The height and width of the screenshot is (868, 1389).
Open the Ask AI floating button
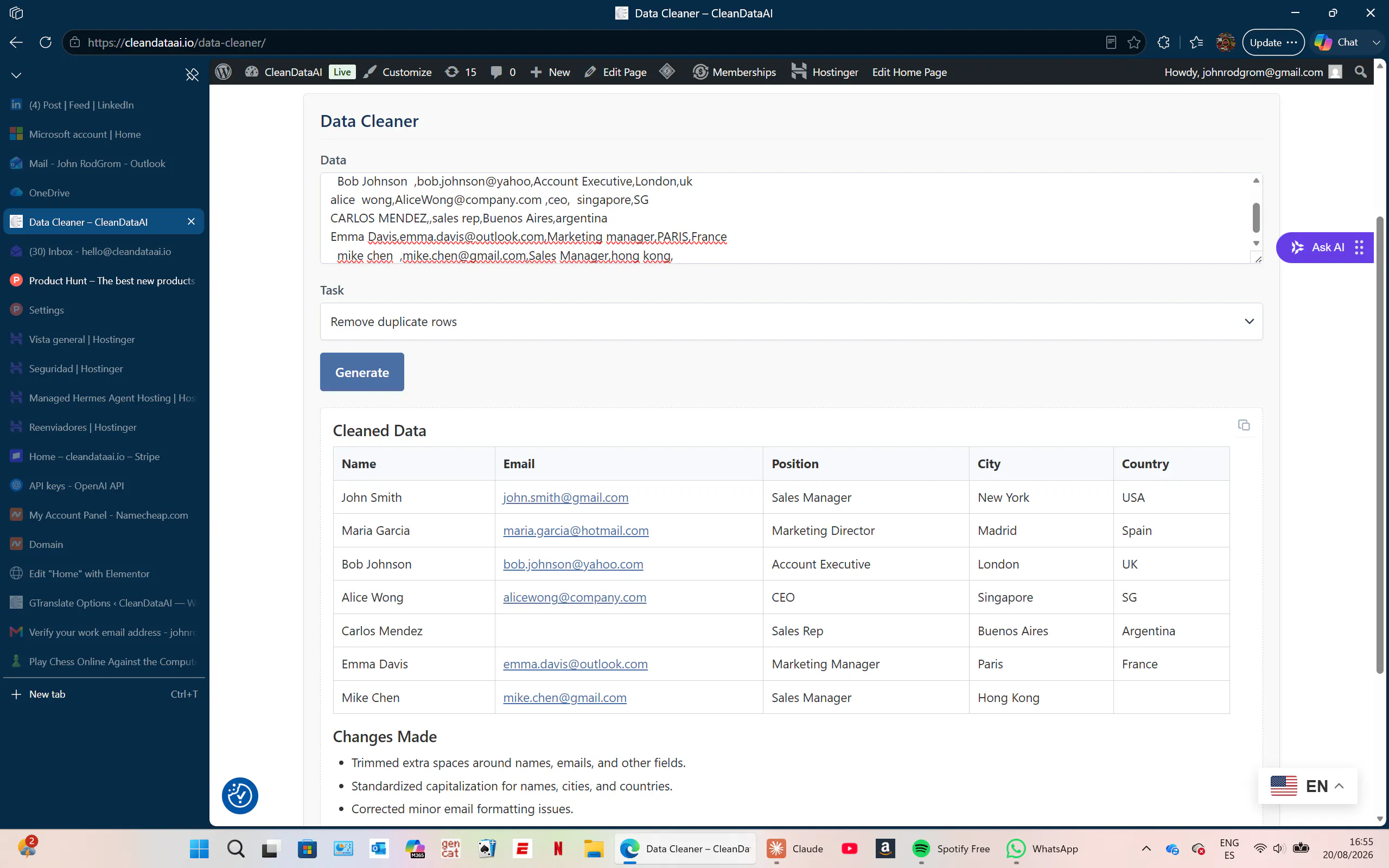[x=1325, y=247]
